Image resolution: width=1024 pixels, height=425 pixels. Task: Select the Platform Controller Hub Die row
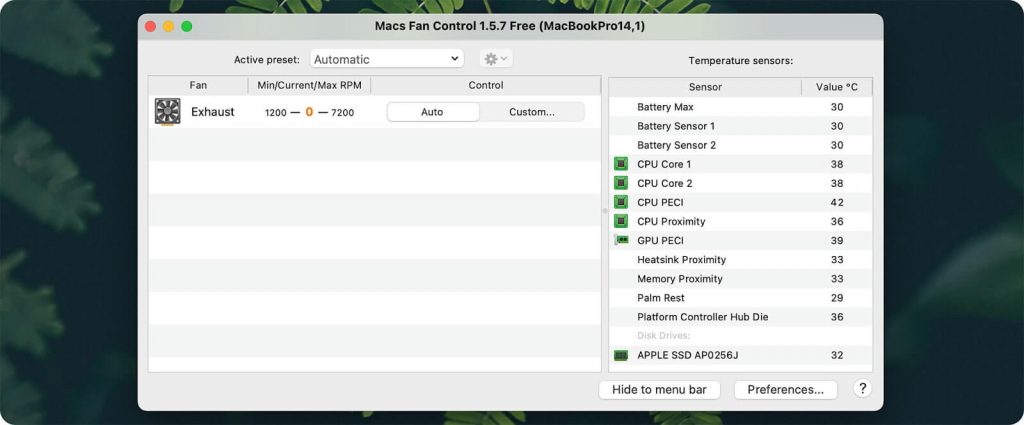click(x=741, y=317)
